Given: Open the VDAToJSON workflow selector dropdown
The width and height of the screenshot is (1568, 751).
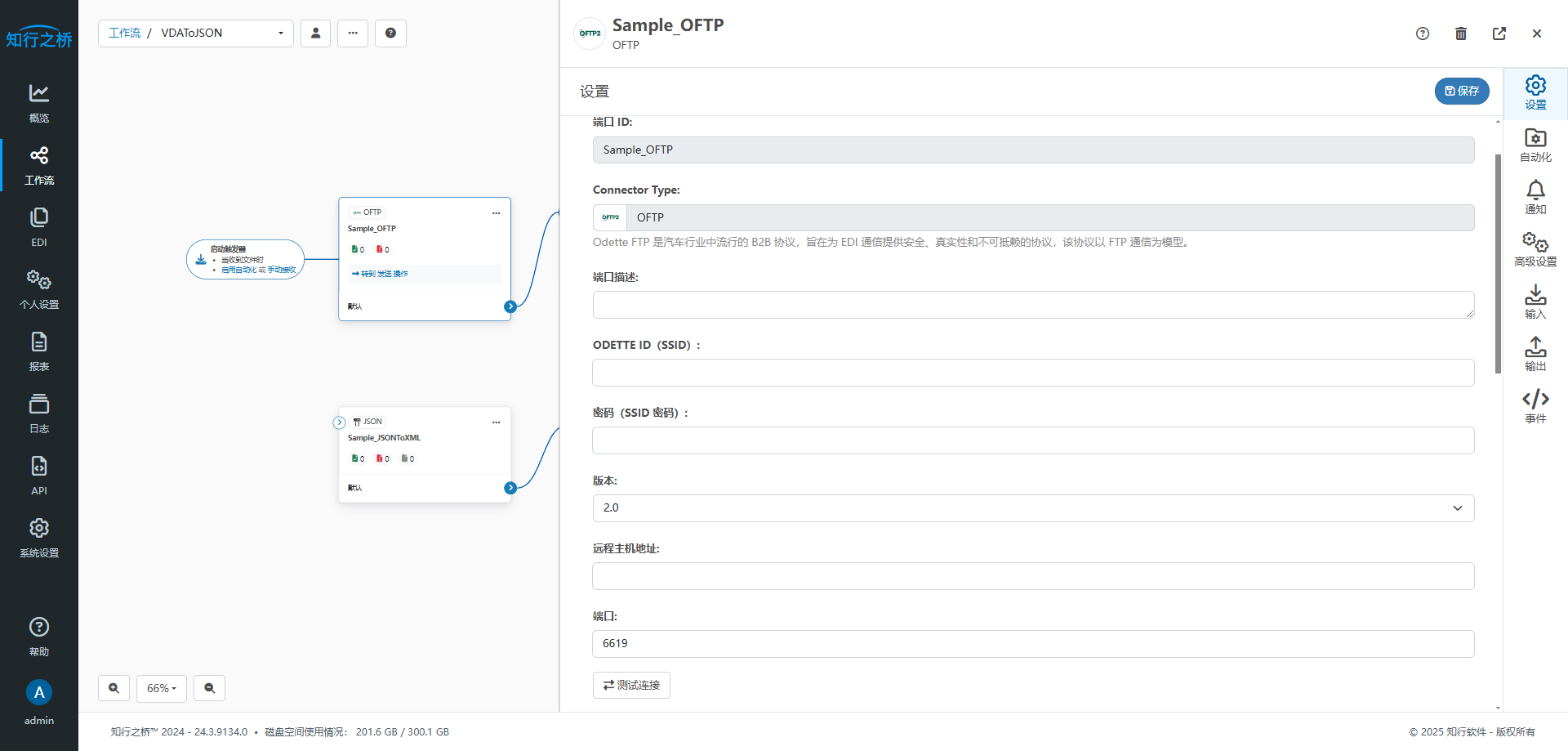Looking at the screenshot, I should (196, 34).
